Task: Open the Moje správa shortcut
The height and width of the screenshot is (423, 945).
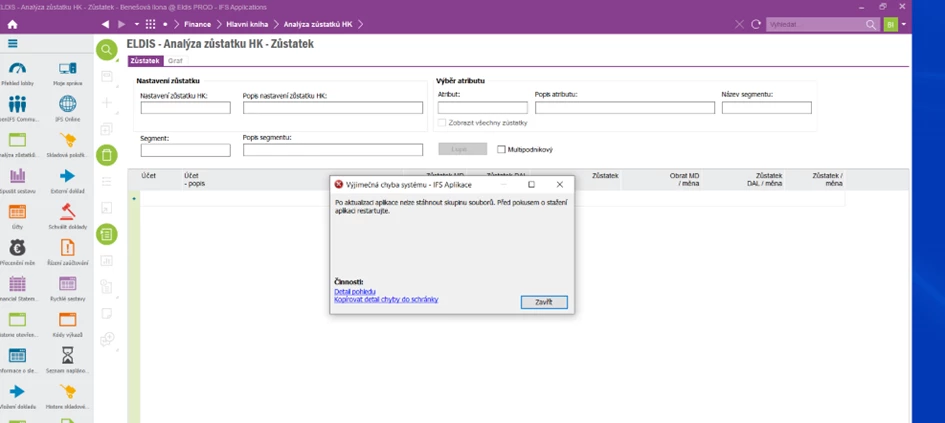Action: click(68, 74)
